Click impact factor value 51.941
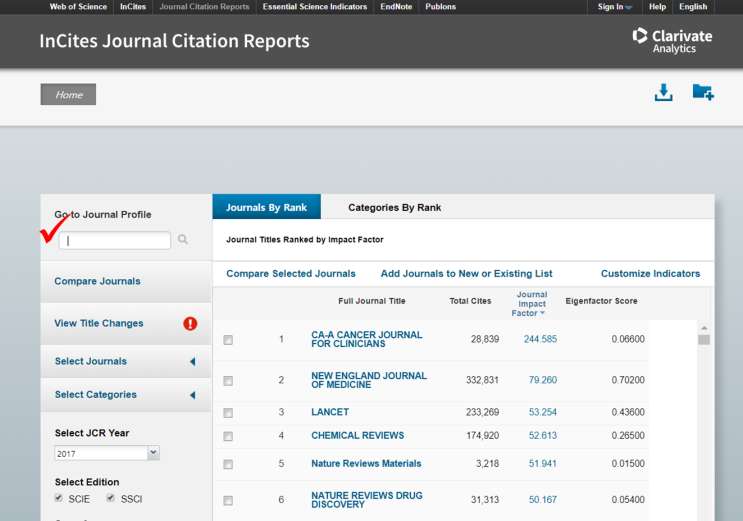 pos(543,463)
